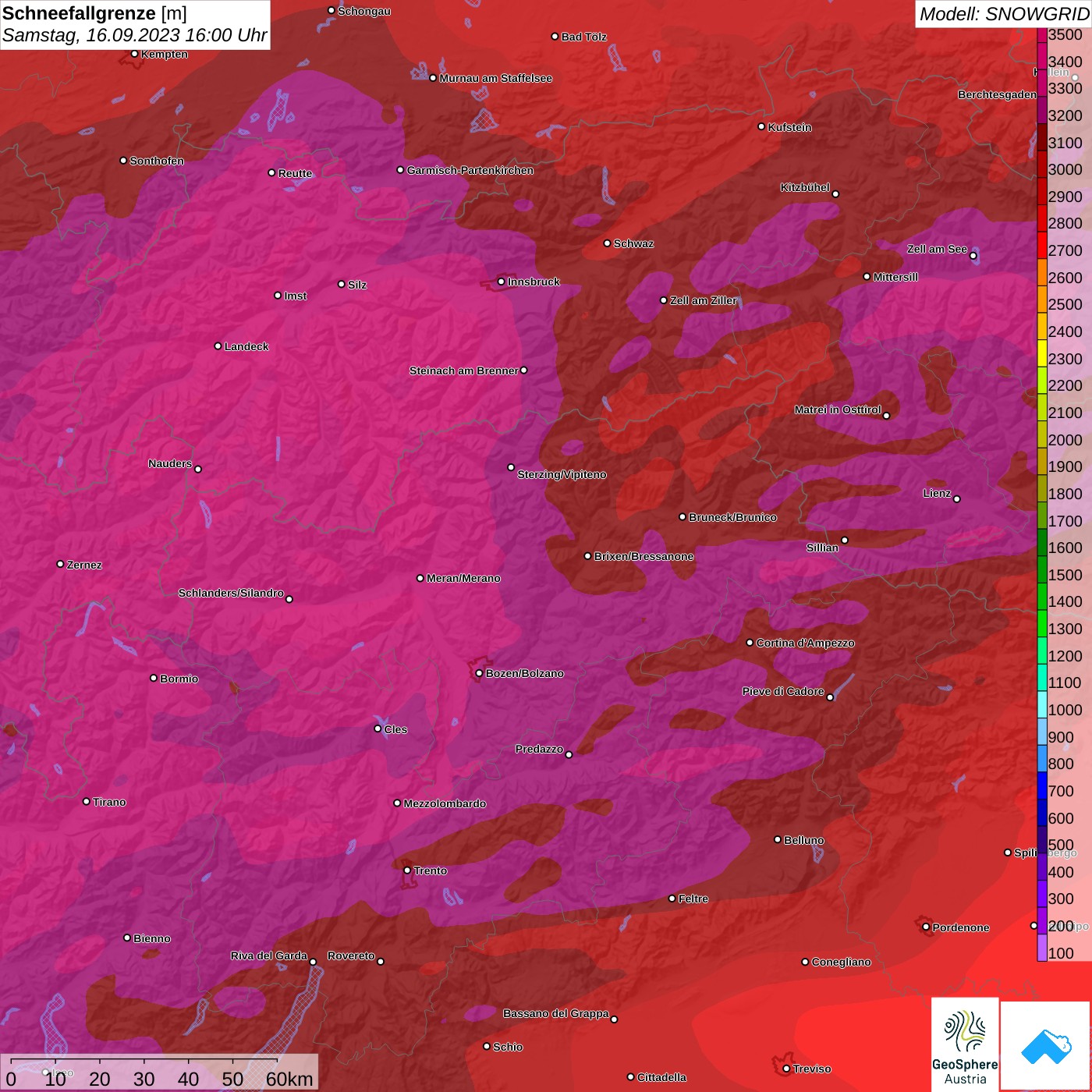Viewport: 1092px width, 1092px height.
Task: Click the Mezzolombardo label
Action: click(445, 803)
